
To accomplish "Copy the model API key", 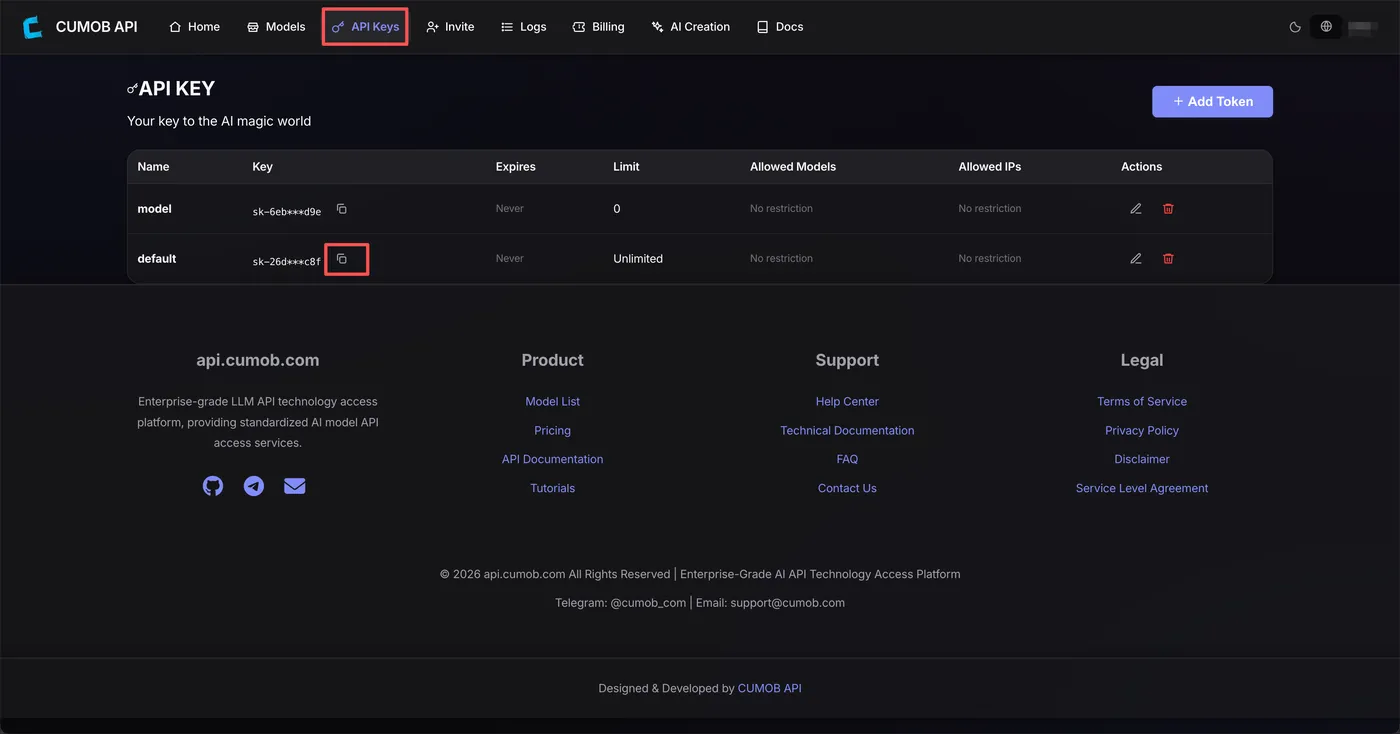I will [341, 209].
